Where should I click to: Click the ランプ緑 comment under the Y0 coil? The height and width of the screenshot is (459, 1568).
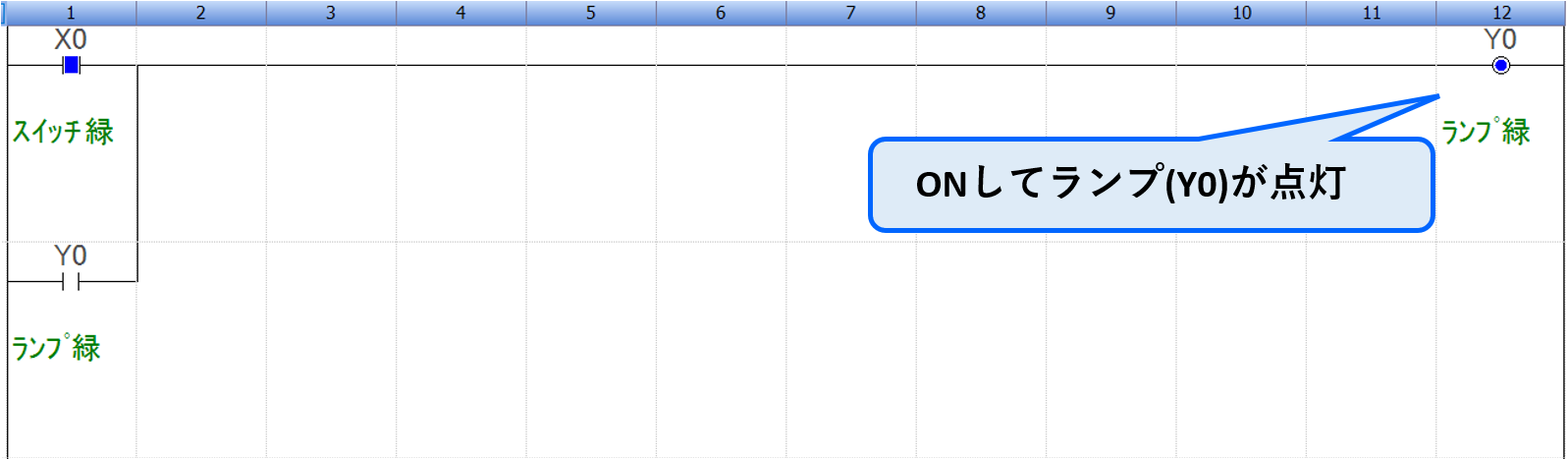pyautogui.click(x=1486, y=131)
